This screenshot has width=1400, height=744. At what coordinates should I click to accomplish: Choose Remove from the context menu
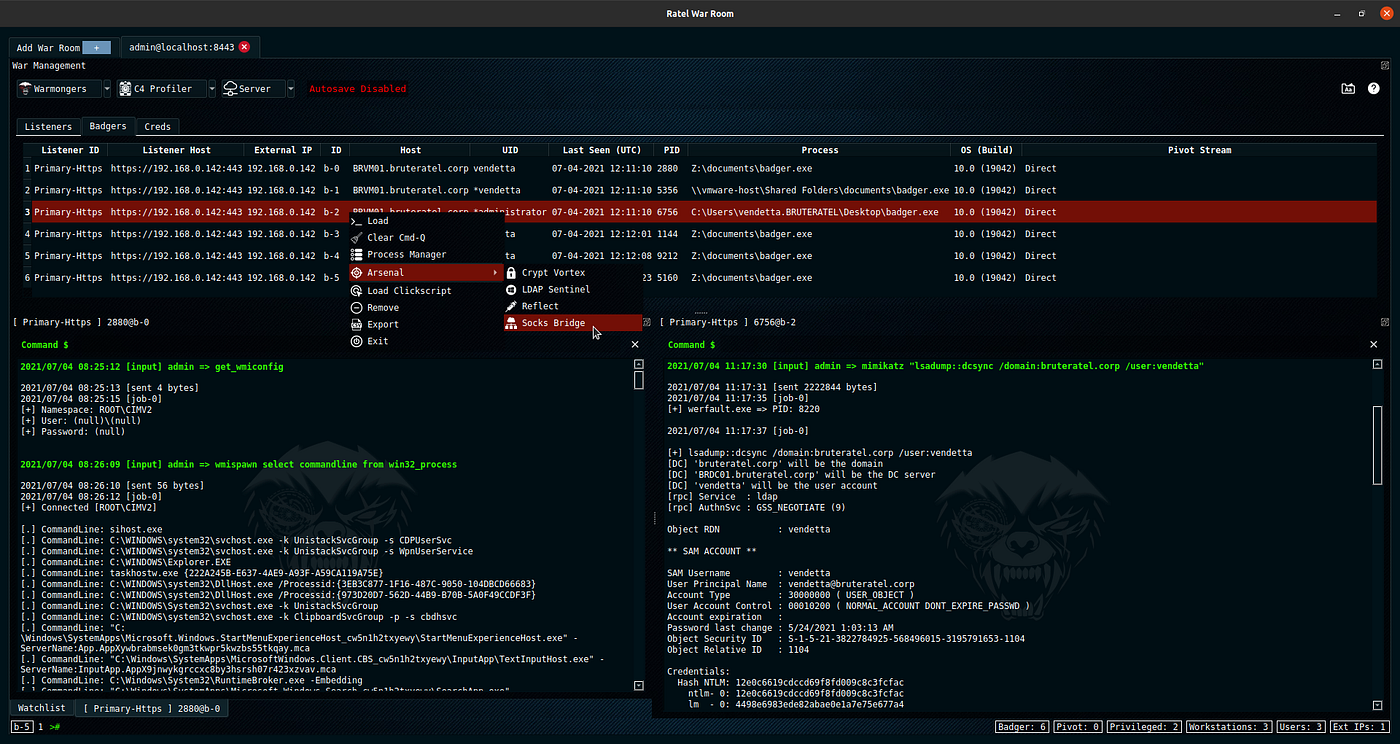click(x=383, y=308)
